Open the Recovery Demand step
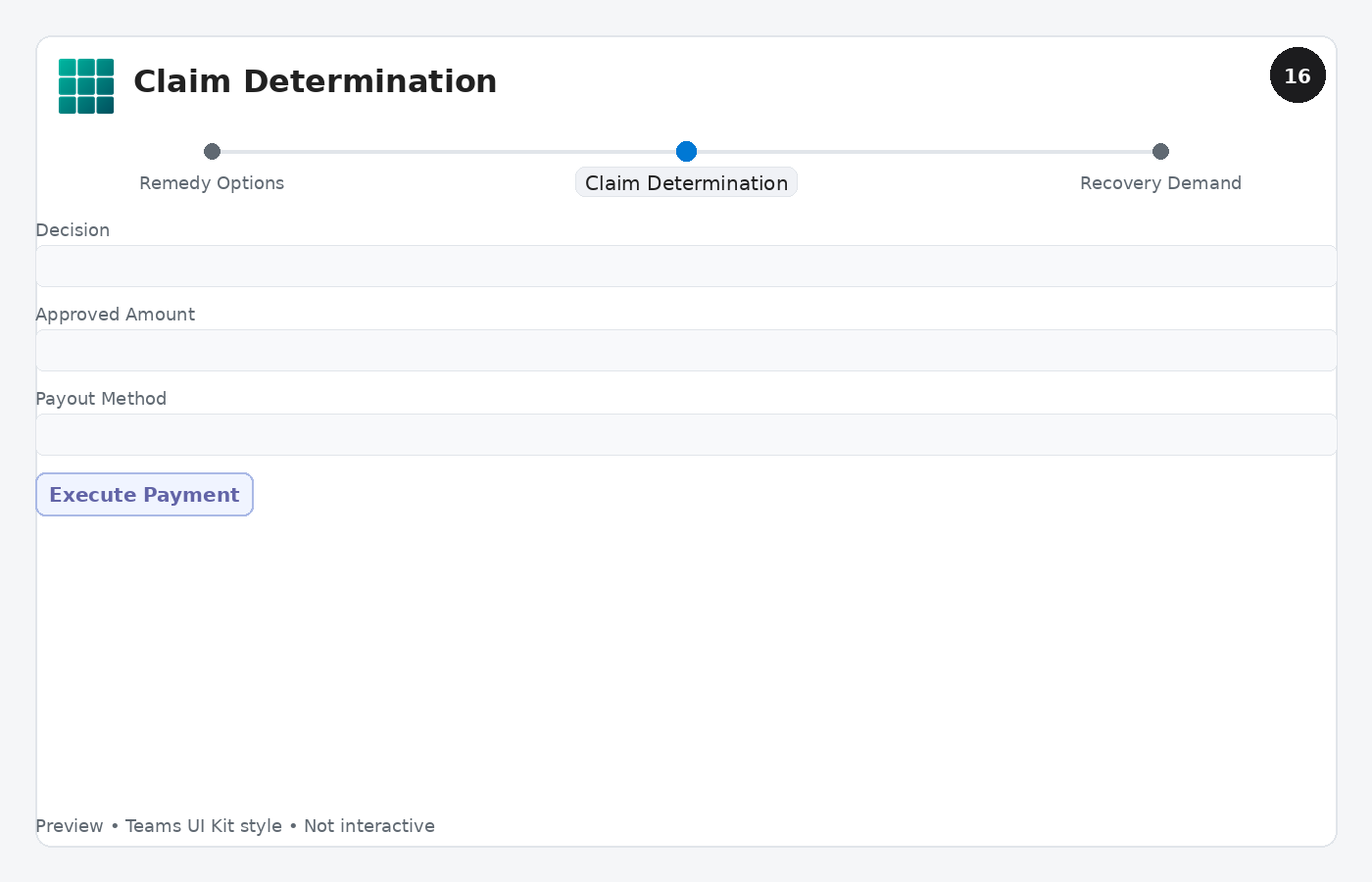The height and width of the screenshot is (882, 1372). (x=1160, y=183)
